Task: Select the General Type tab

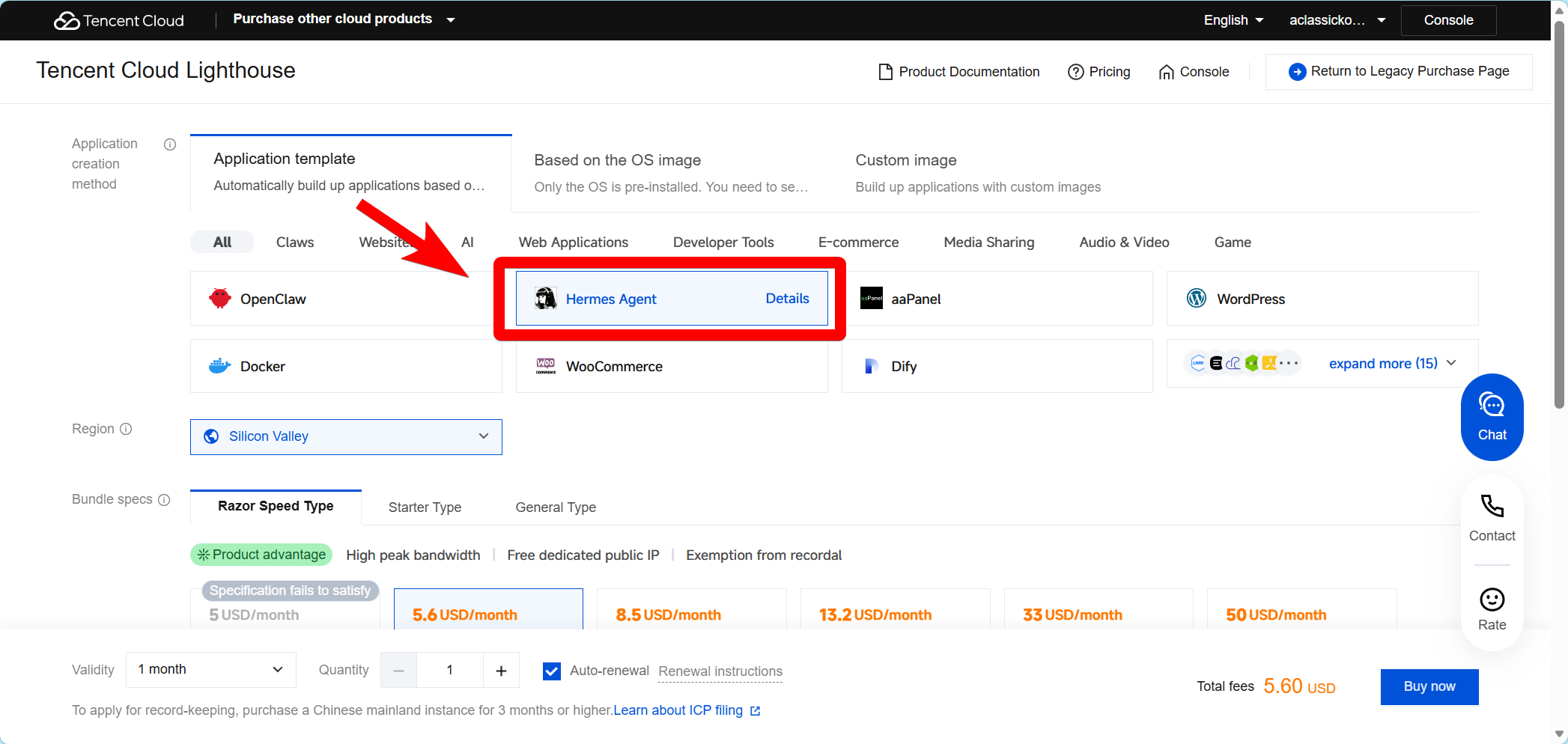Action: point(556,507)
